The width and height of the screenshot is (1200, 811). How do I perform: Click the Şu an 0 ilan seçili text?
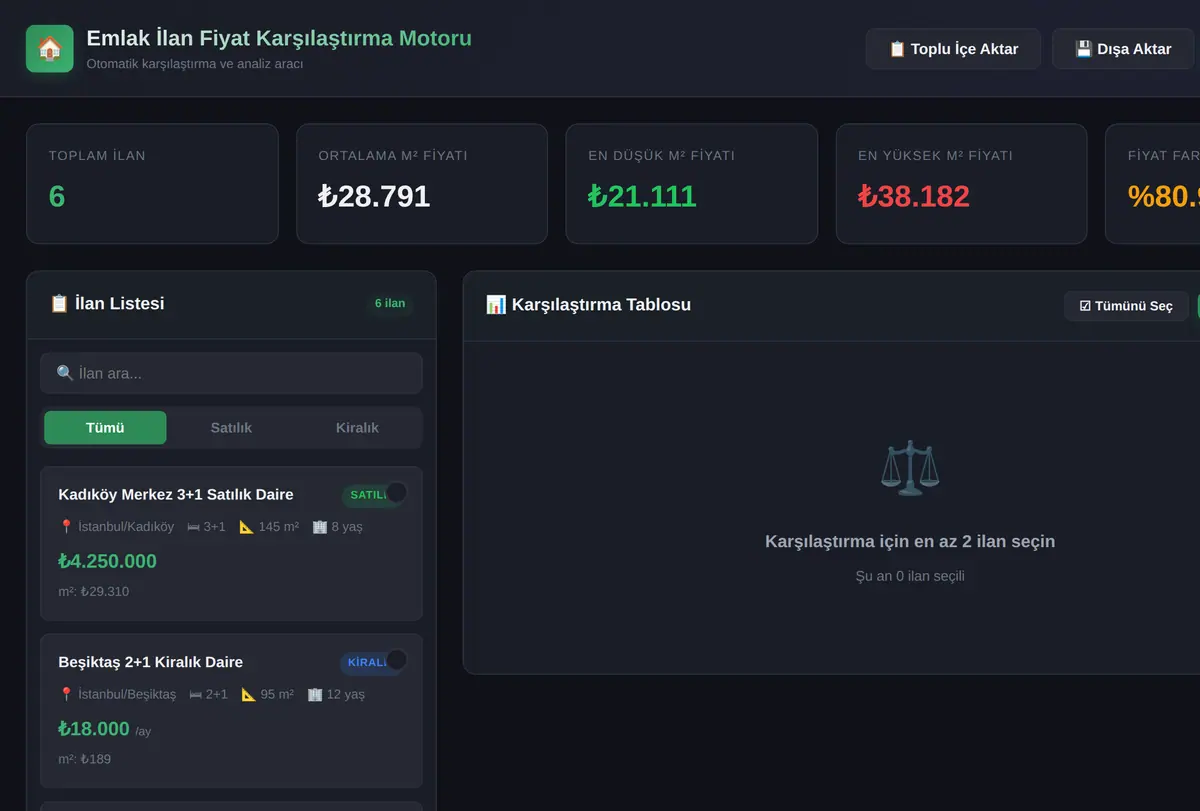910,576
